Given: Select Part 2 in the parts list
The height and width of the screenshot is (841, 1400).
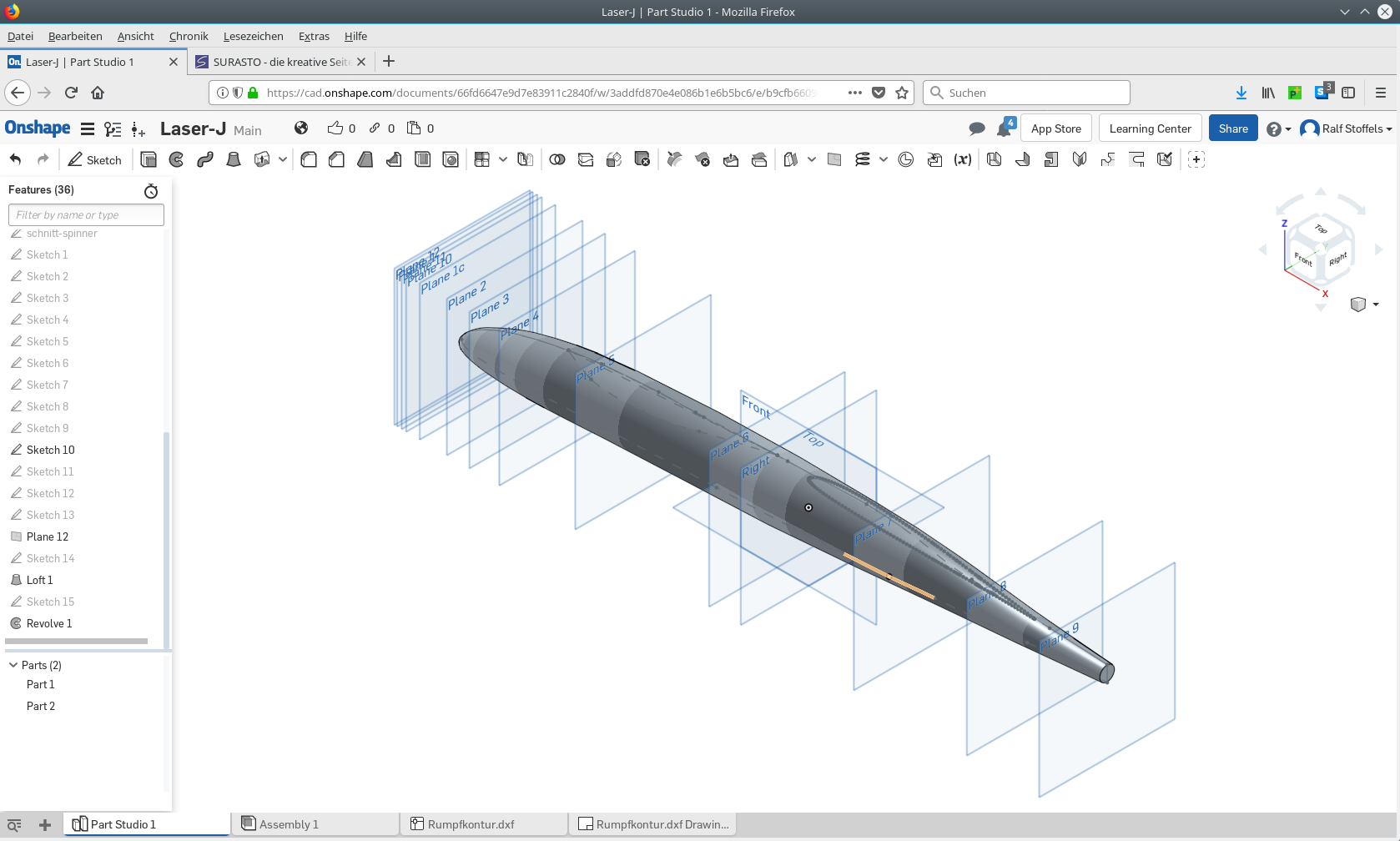Looking at the screenshot, I should (41, 706).
